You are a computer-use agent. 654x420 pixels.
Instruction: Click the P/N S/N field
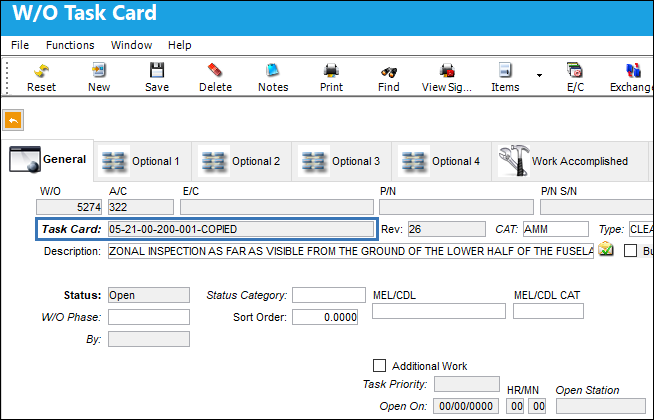click(x=596, y=207)
